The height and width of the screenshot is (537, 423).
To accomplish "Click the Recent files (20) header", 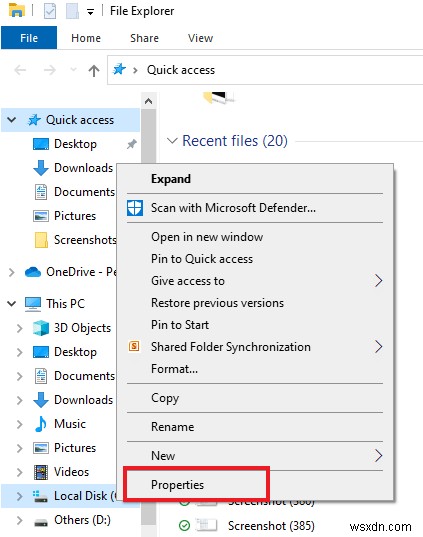I will pos(235,141).
